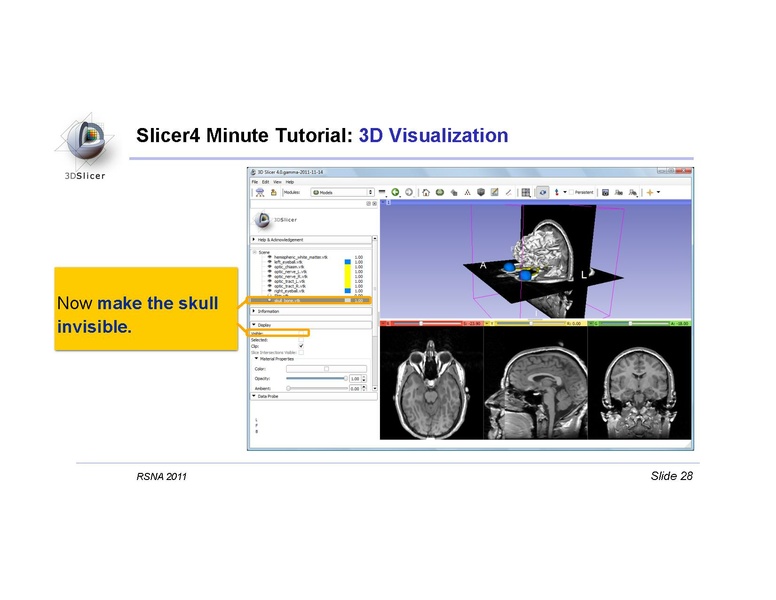Open mouse mode dropdown arrow beside fiducial
The image size is (776, 600).
tap(565, 192)
